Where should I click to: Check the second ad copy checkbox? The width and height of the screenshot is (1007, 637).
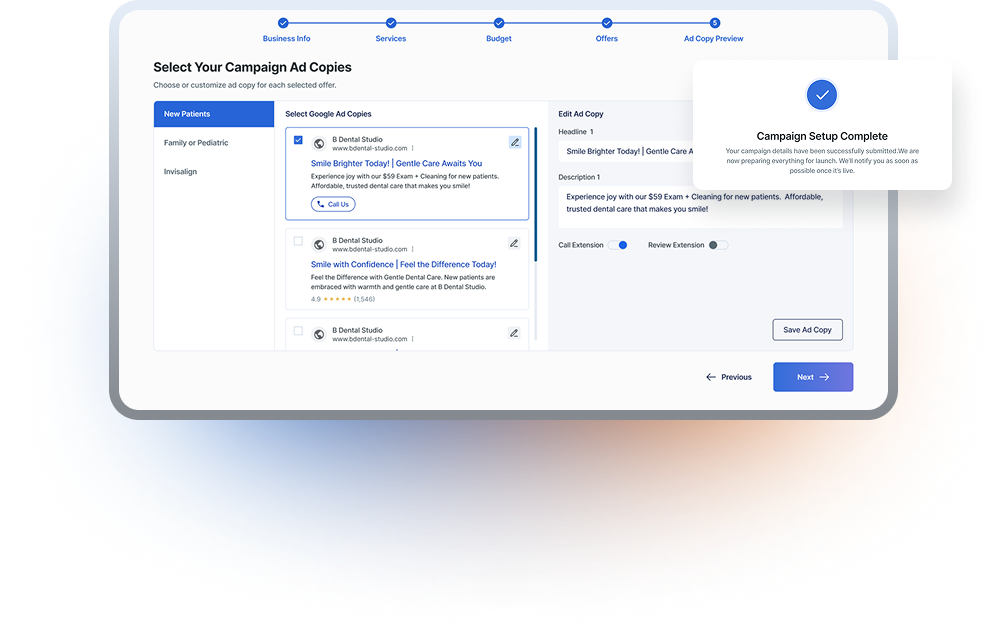pos(298,241)
